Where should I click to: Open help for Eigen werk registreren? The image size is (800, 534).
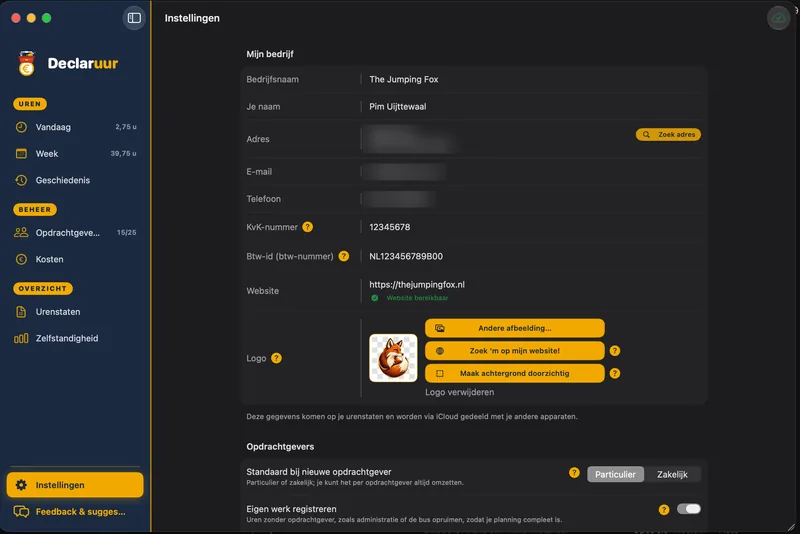coord(664,510)
